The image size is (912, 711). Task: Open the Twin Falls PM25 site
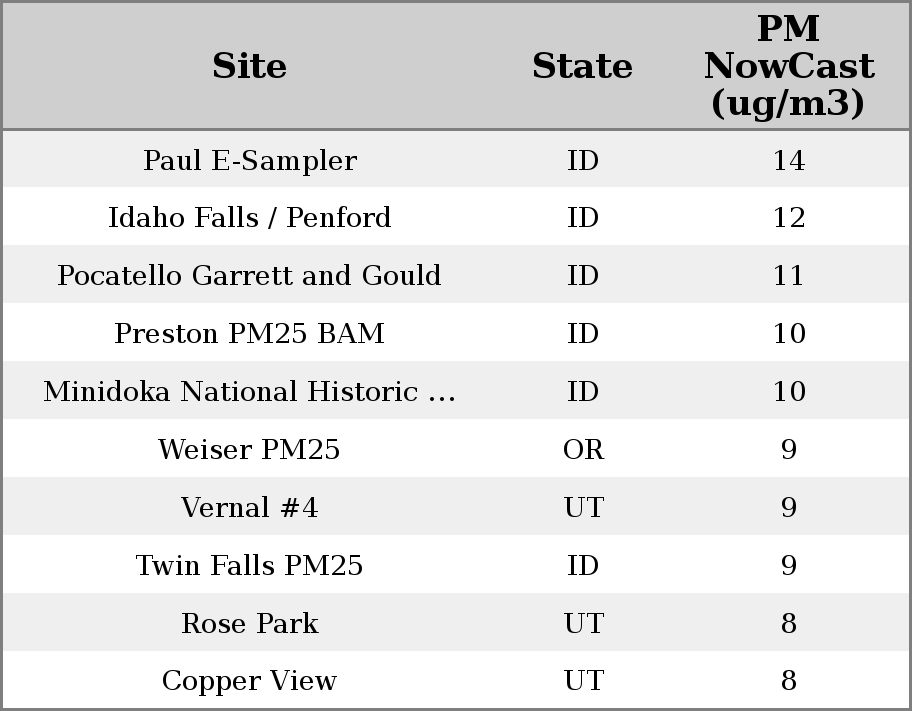pos(249,566)
